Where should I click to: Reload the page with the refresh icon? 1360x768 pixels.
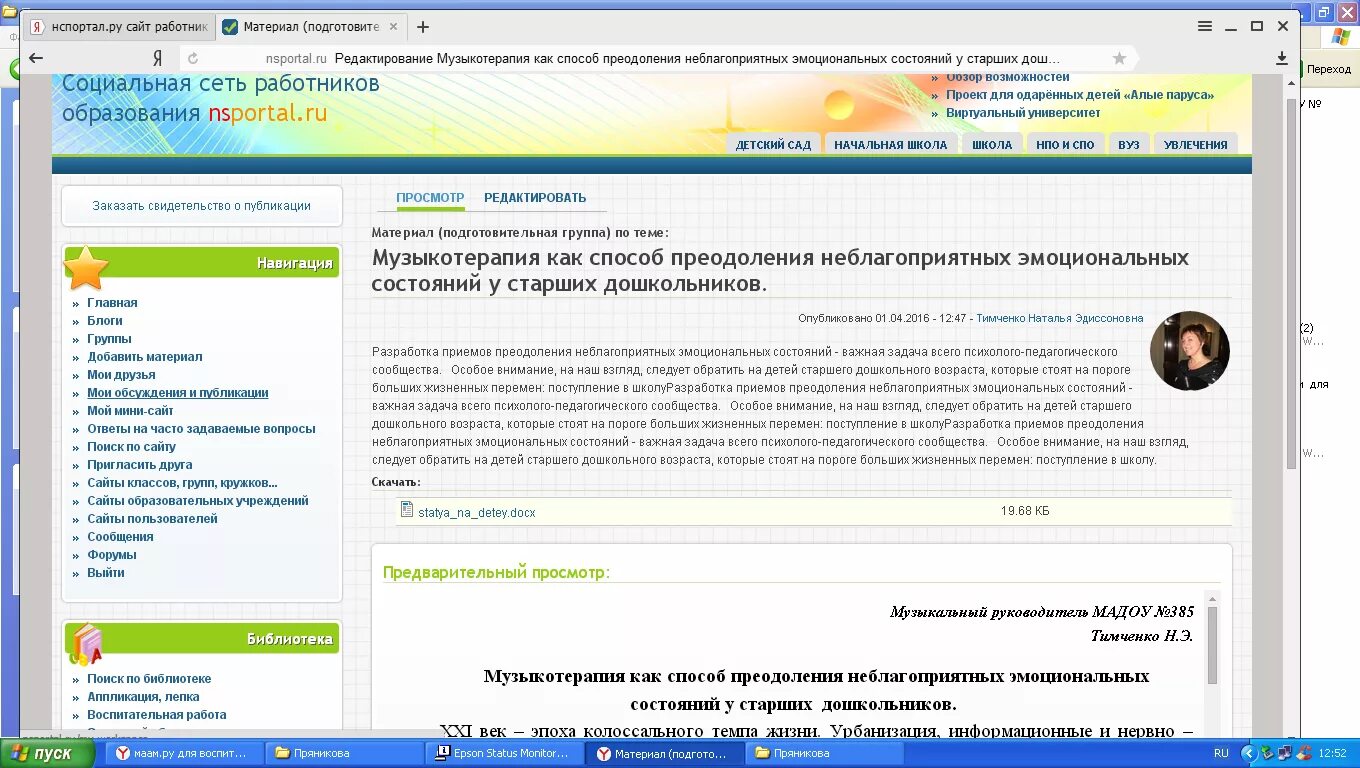pyautogui.click(x=193, y=59)
